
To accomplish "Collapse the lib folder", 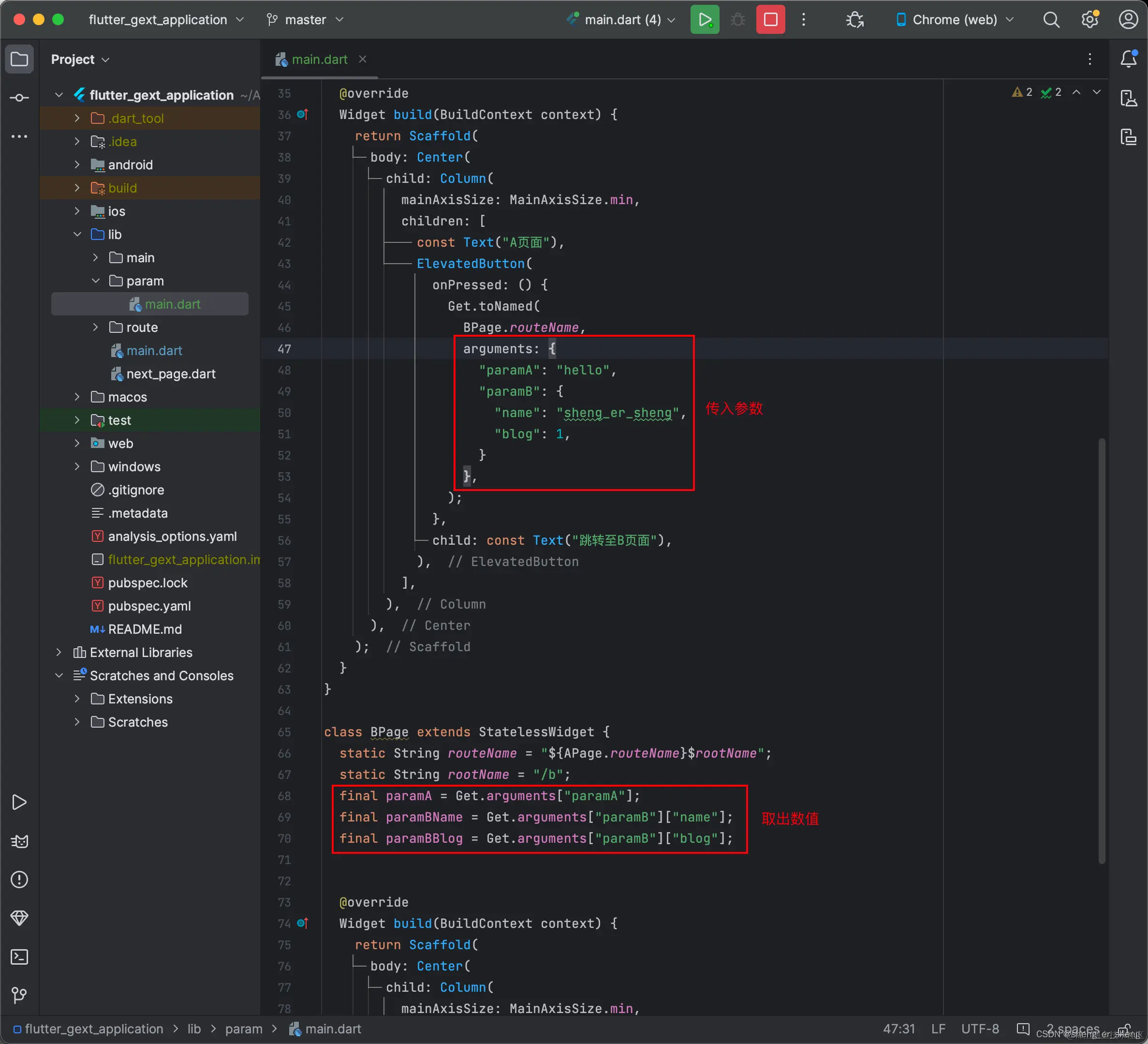I will [77, 235].
